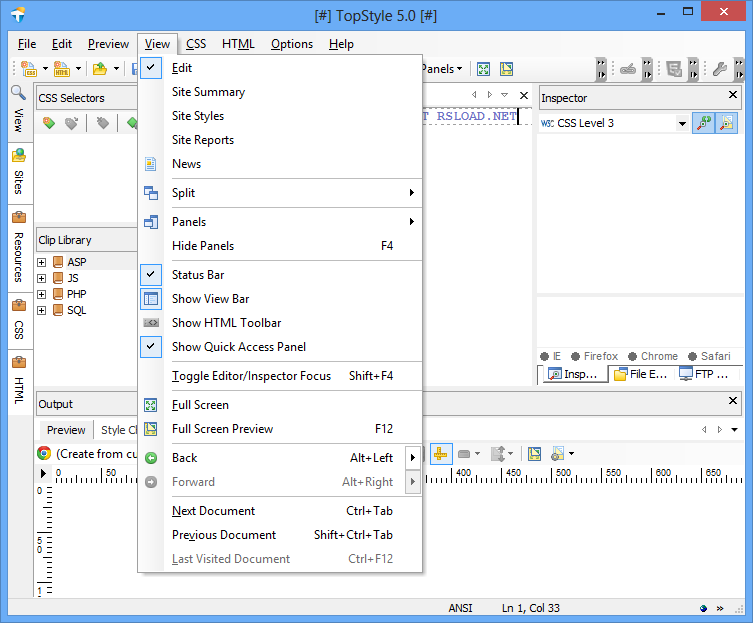Open the File menu

[27, 44]
